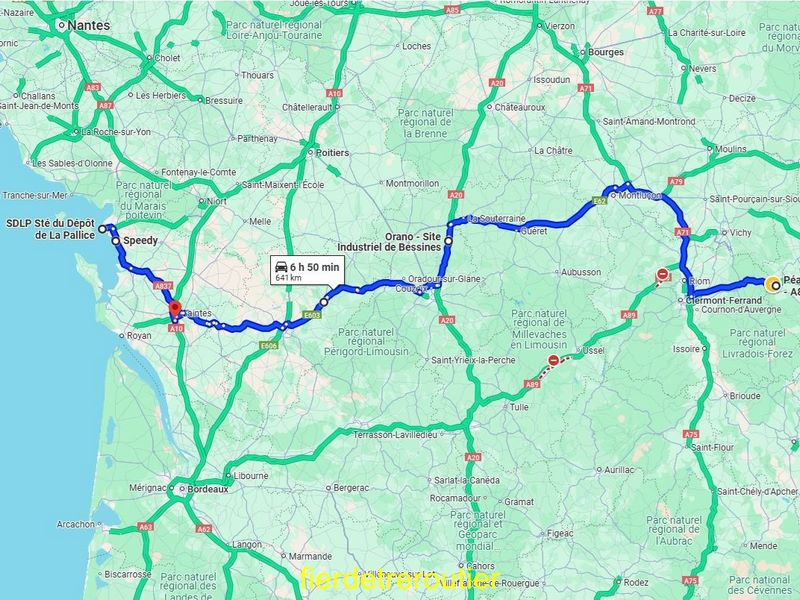Select the Montluçon city marker on the route

tap(614, 195)
